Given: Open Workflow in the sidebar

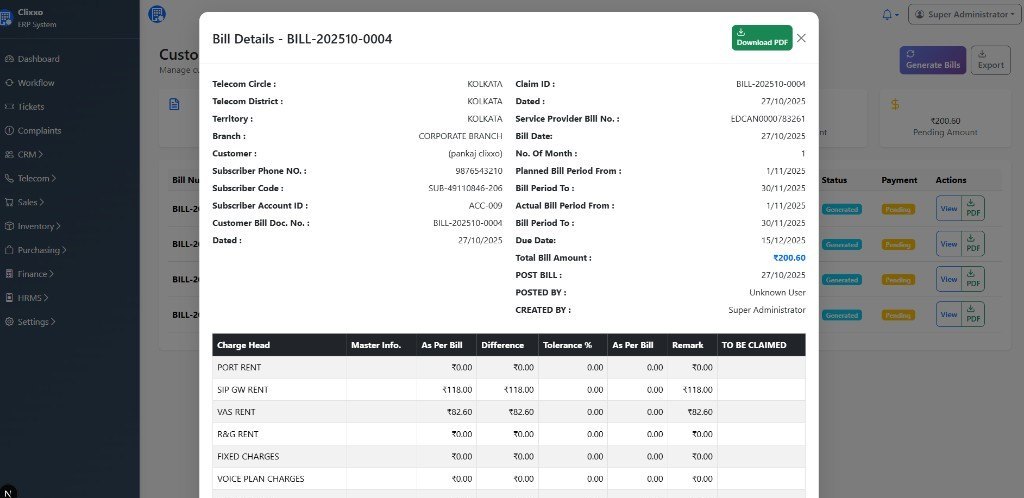Looking at the screenshot, I should point(36,83).
